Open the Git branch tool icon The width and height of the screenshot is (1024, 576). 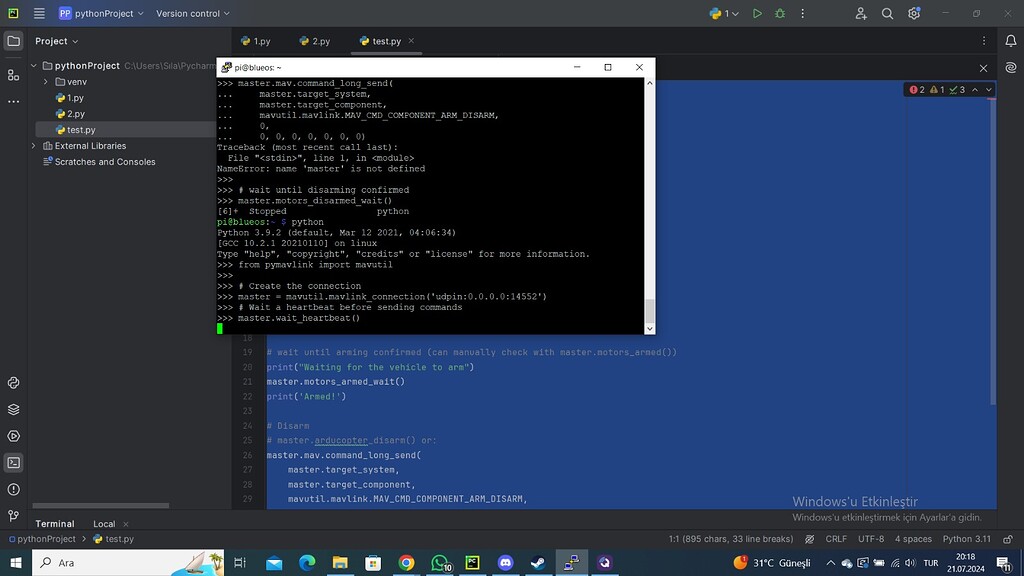(14, 514)
